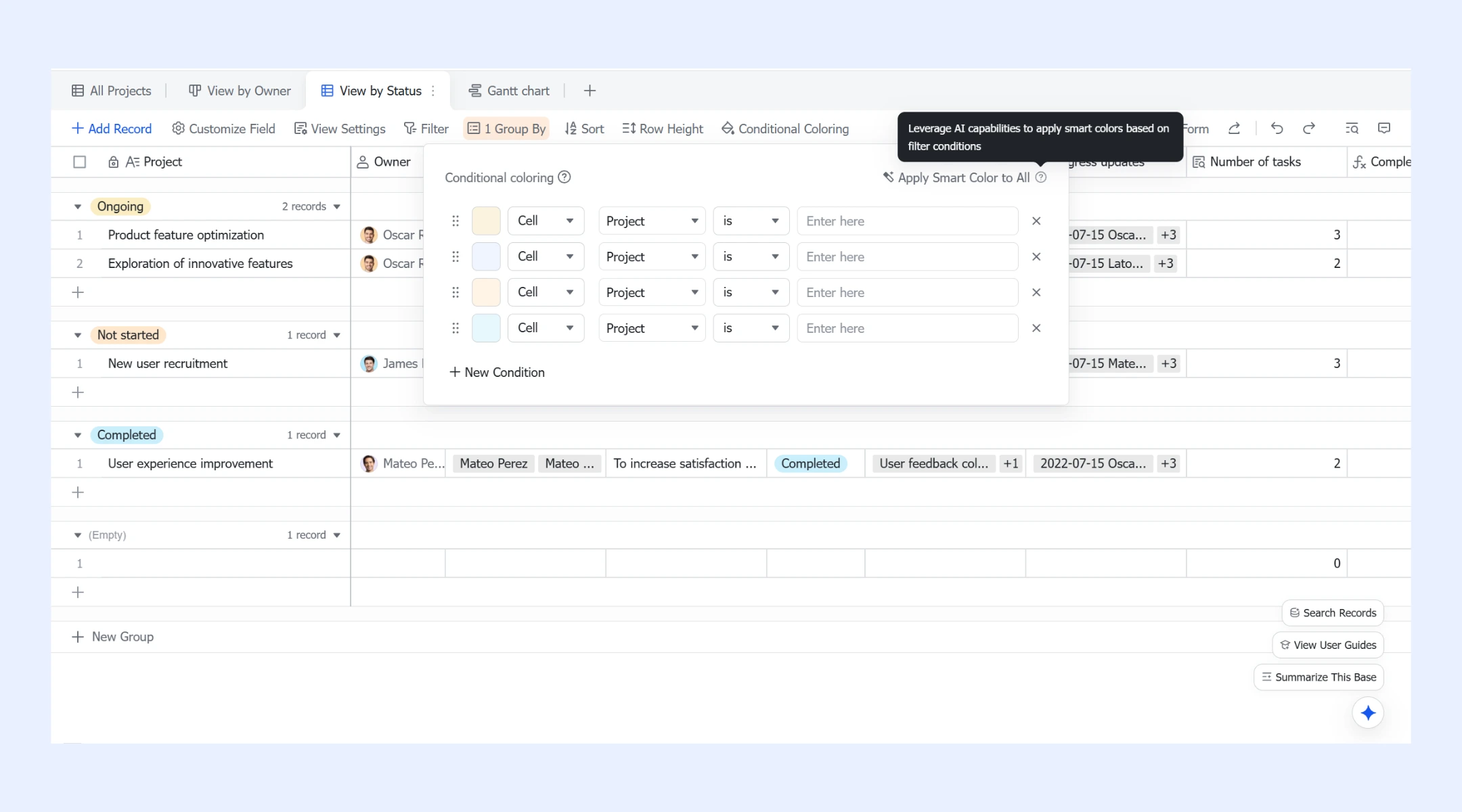The image size is (1462, 812).
Task: Click Summarize This Base button
Action: [1319, 677]
